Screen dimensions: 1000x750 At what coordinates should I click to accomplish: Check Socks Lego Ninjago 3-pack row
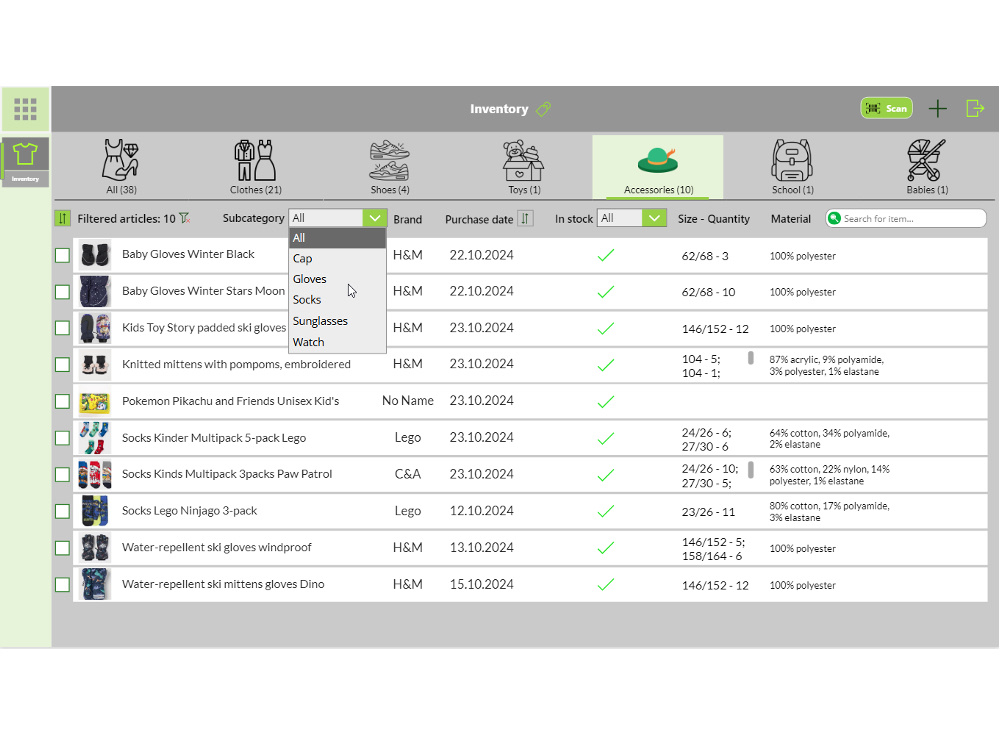coord(62,511)
